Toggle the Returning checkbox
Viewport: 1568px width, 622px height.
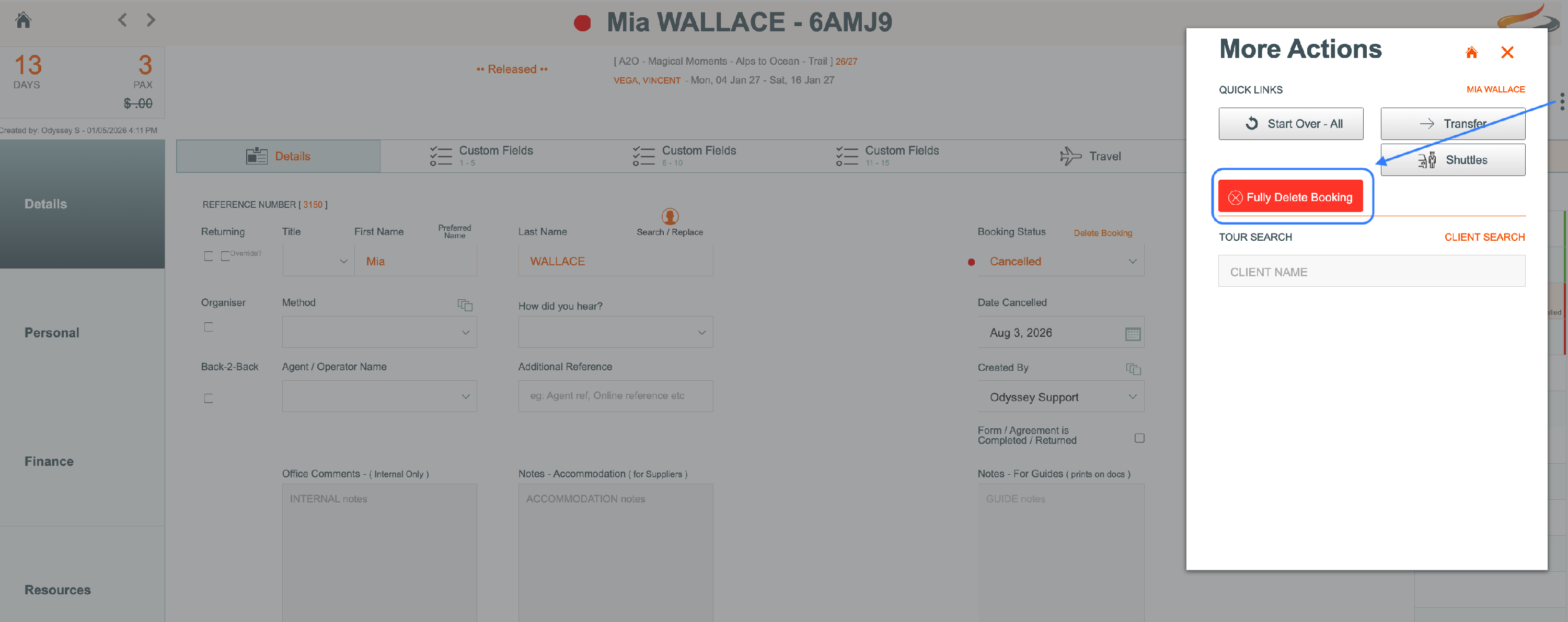tap(208, 256)
